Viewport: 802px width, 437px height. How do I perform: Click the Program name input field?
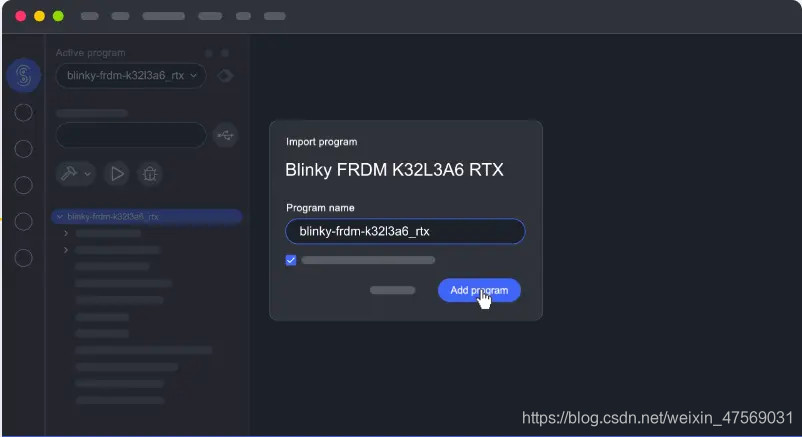(405, 231)
